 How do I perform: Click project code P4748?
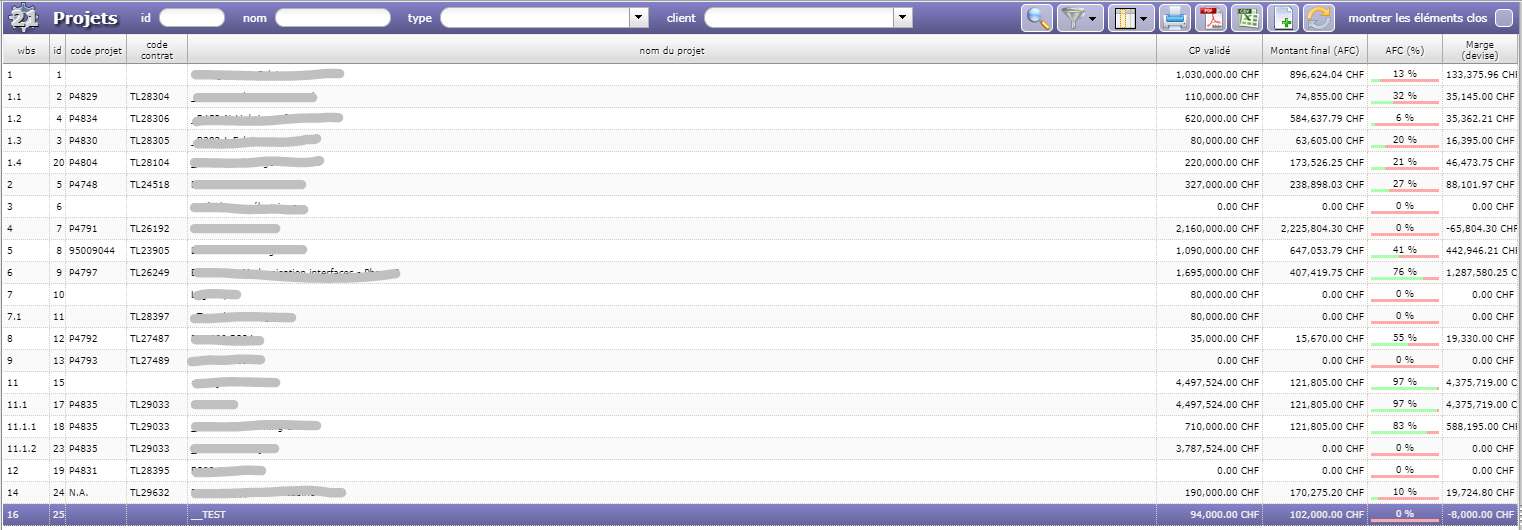83,185
